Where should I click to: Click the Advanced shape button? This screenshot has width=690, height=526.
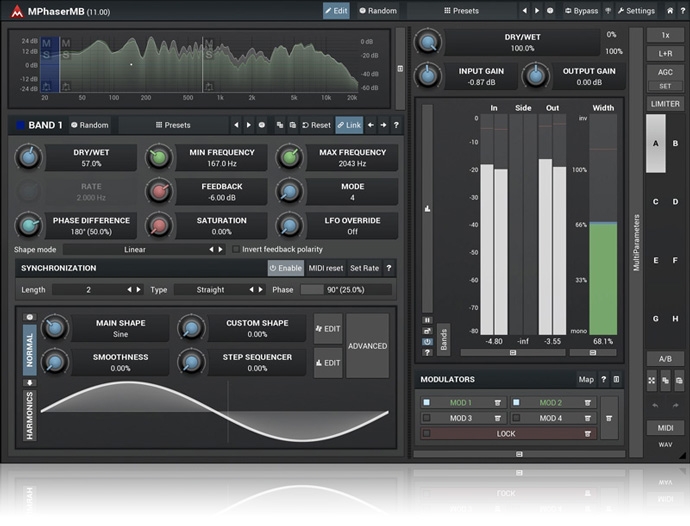point(367,346)
